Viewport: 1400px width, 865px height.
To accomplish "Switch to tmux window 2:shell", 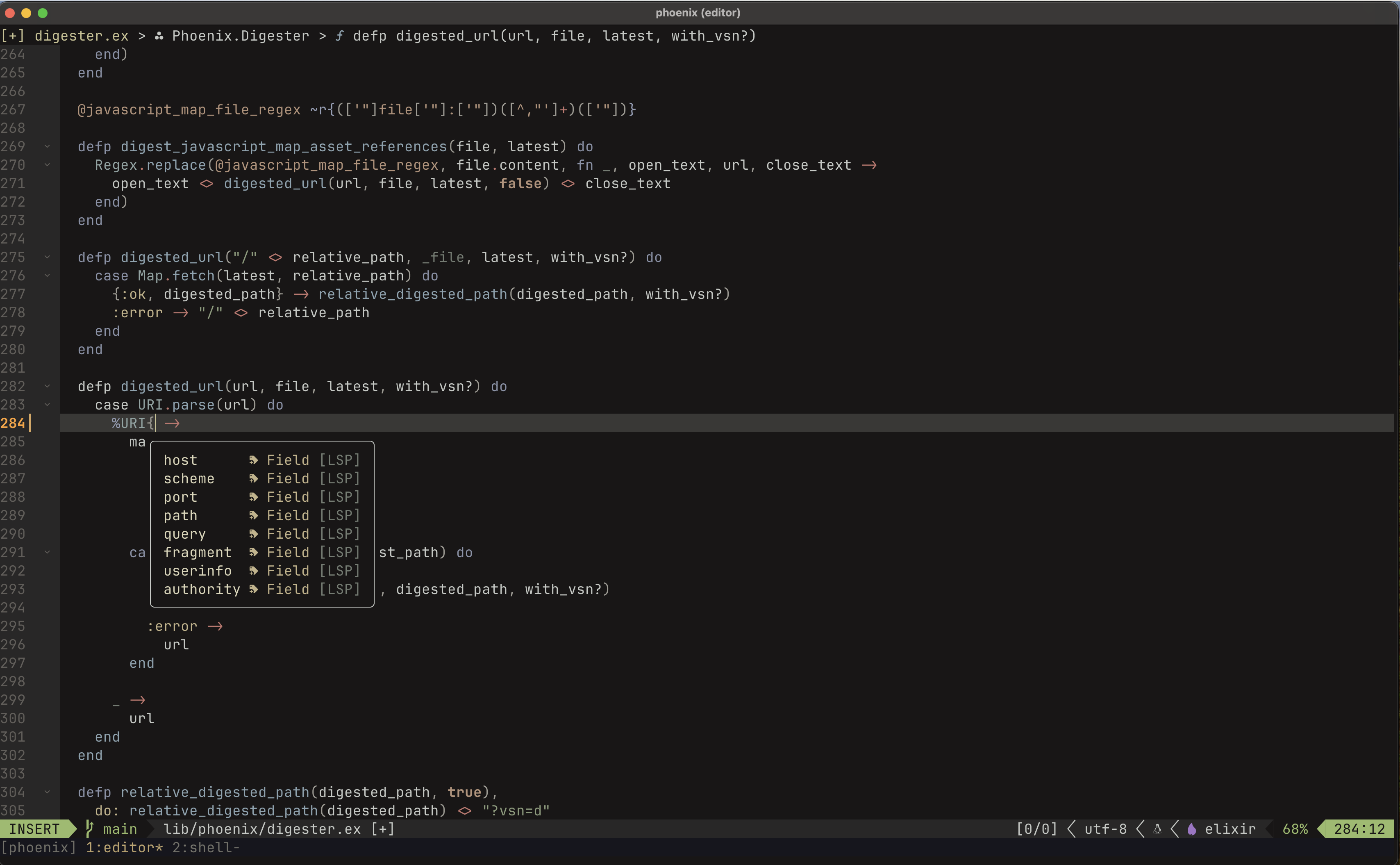I will pyautogui.click(x=205, y=847).
